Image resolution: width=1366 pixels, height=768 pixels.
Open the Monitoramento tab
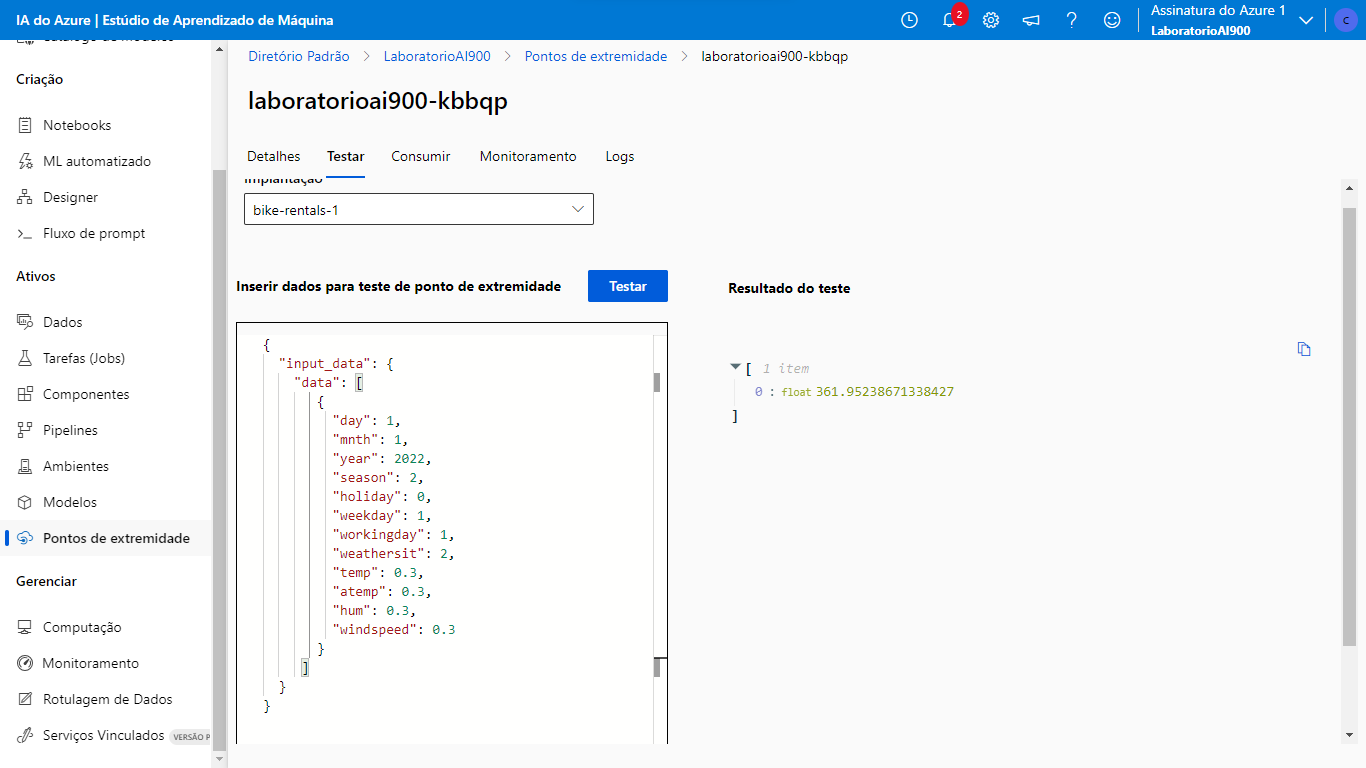pyautogui.click(x=528, y=156)
